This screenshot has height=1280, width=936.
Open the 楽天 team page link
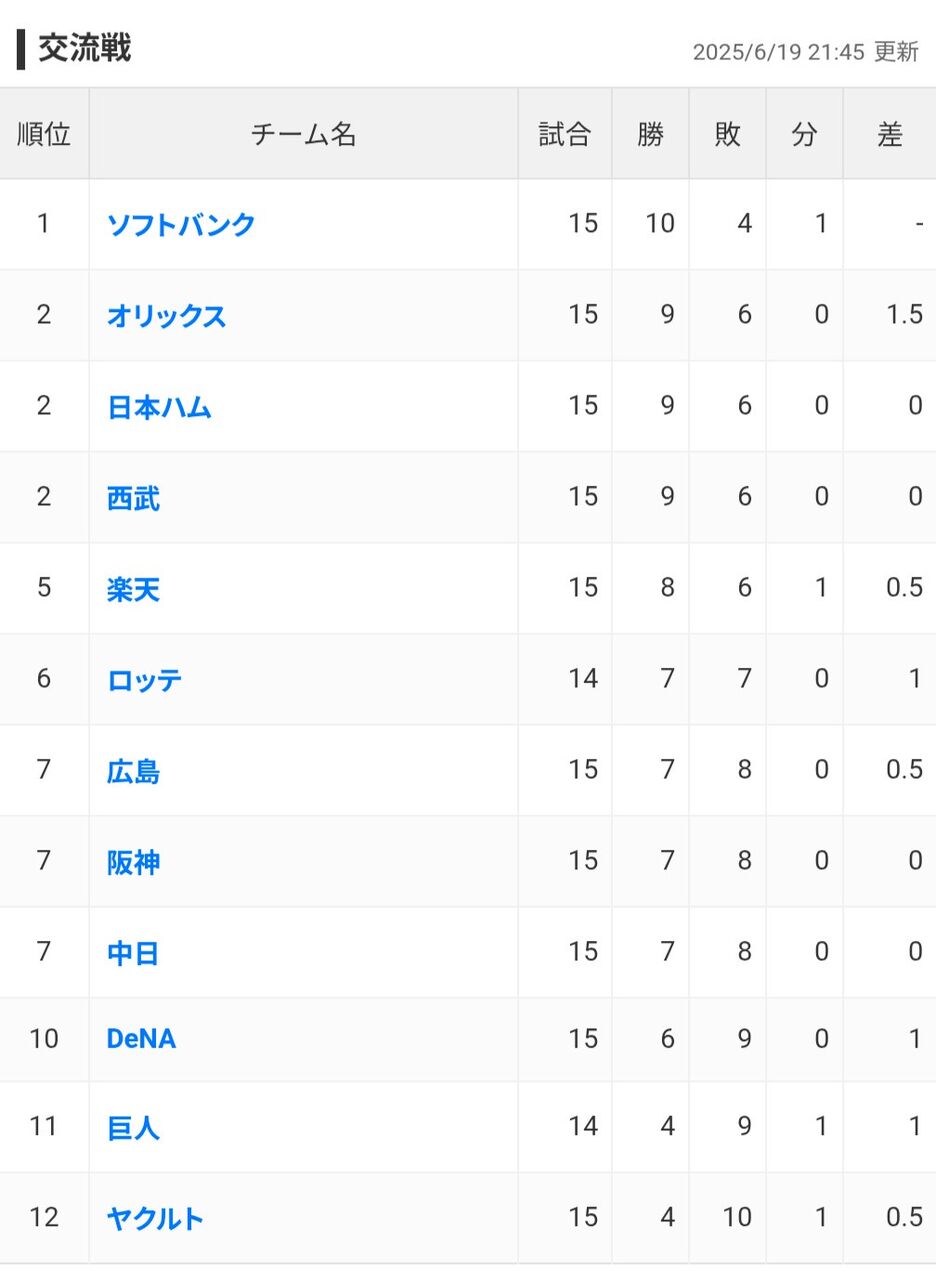(133, 589)
